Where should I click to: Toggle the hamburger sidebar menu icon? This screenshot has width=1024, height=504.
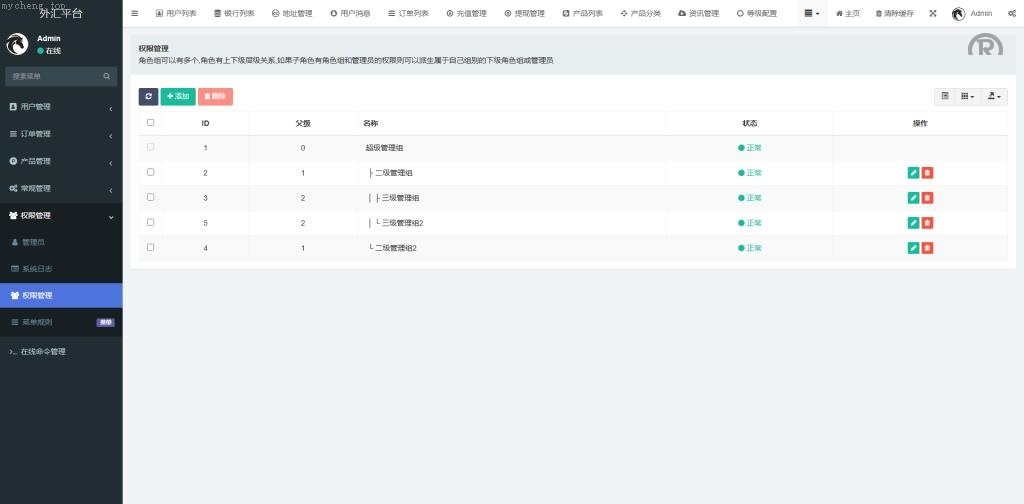[135, 14]
